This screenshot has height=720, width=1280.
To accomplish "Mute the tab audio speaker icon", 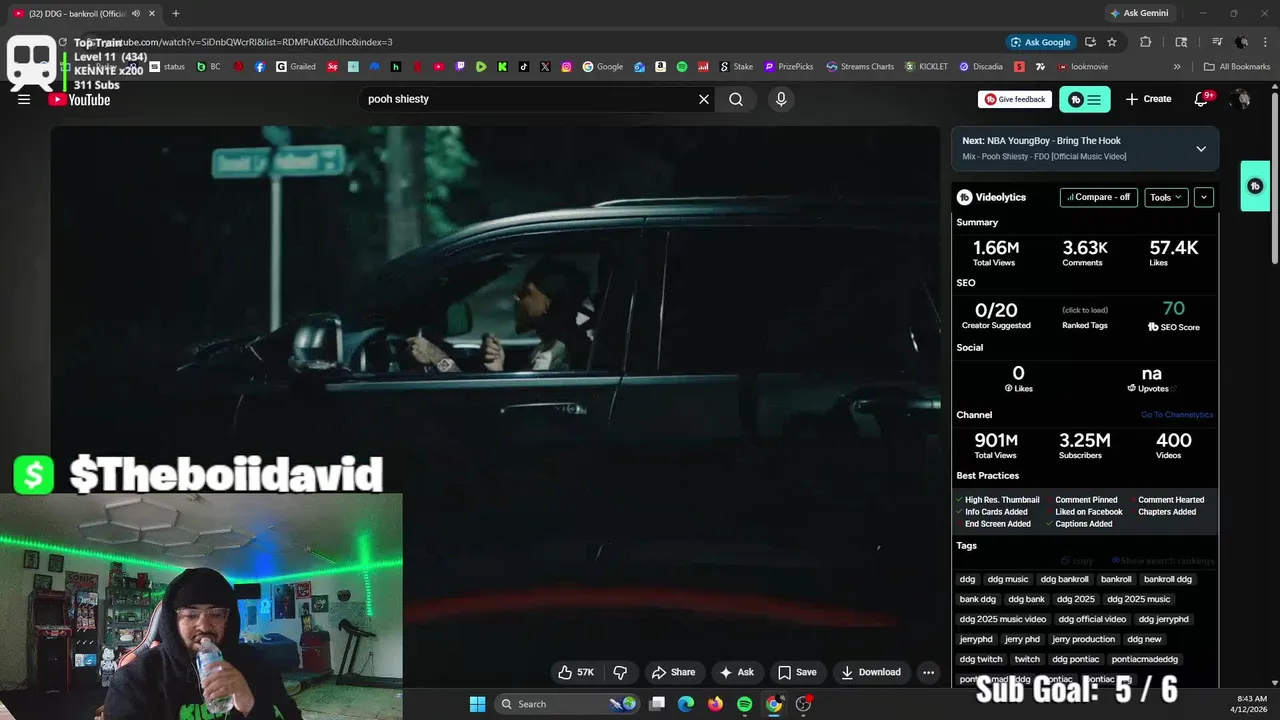I will click(135, 14).
